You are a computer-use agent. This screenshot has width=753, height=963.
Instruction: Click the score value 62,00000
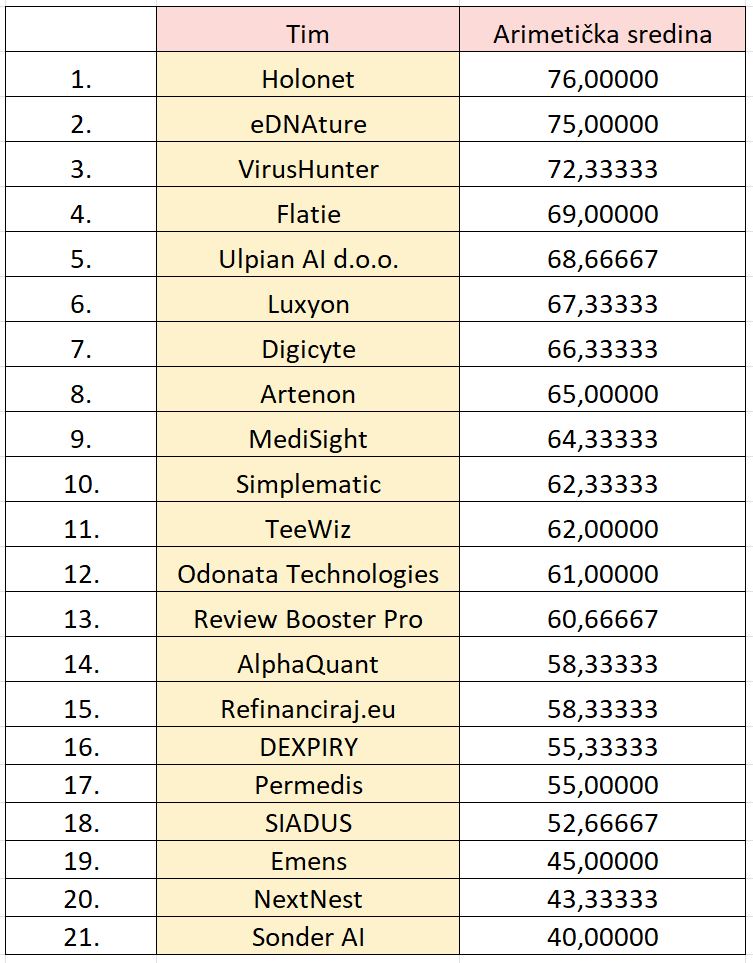click(602, 529)
